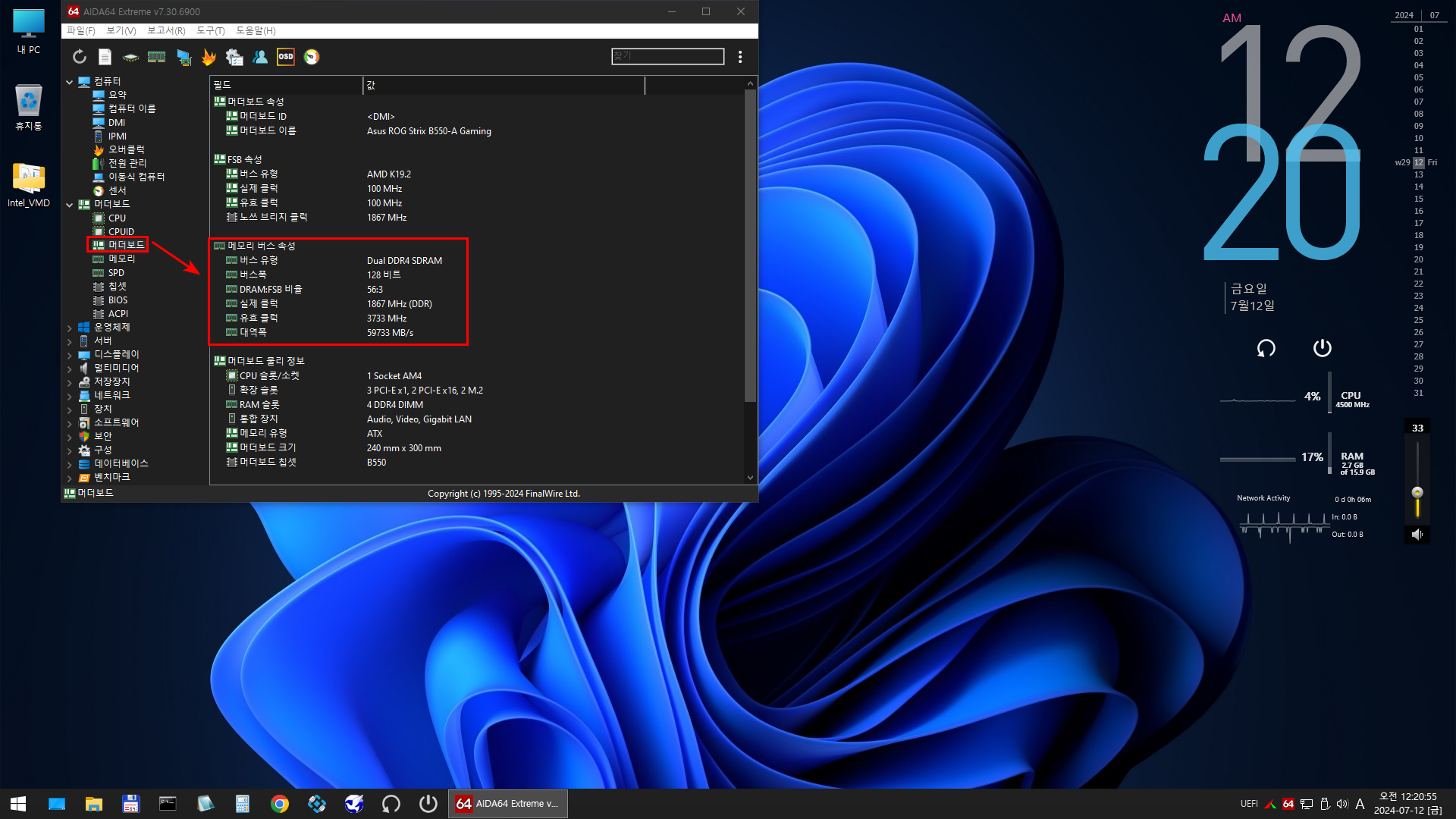Expand the 소프트웨어 tree node
Screen dimensions: 1456x819
[69, 423]
